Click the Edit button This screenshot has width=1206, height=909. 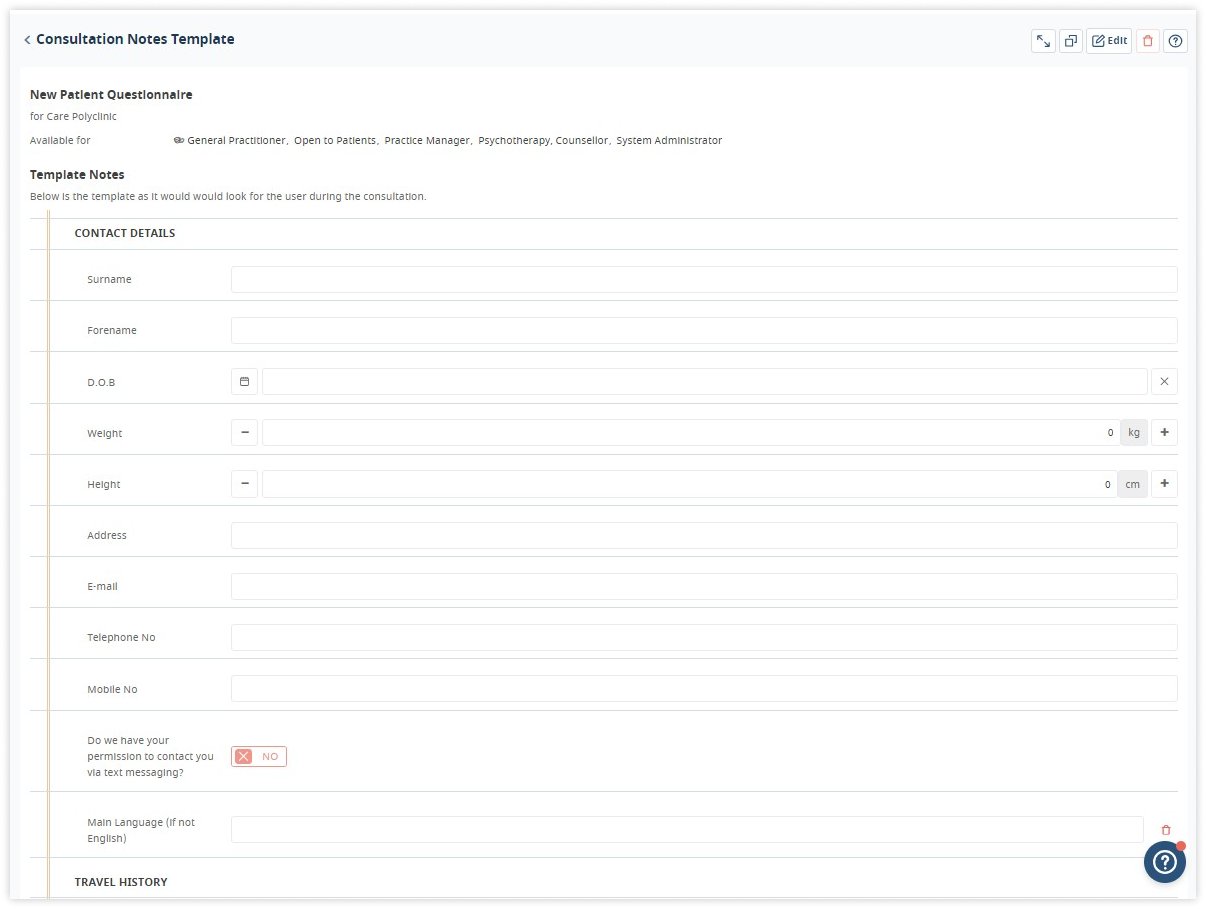coord(1109,41)
